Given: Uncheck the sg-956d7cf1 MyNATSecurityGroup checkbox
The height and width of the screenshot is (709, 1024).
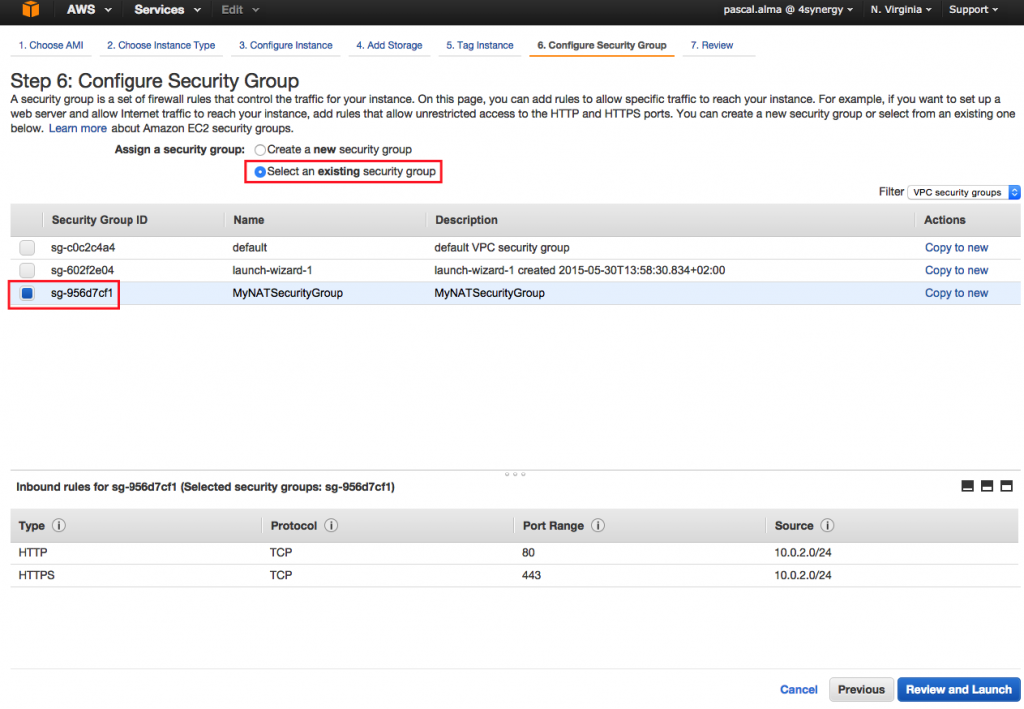Looking at the screenshot, I should [x=27, y=293].
